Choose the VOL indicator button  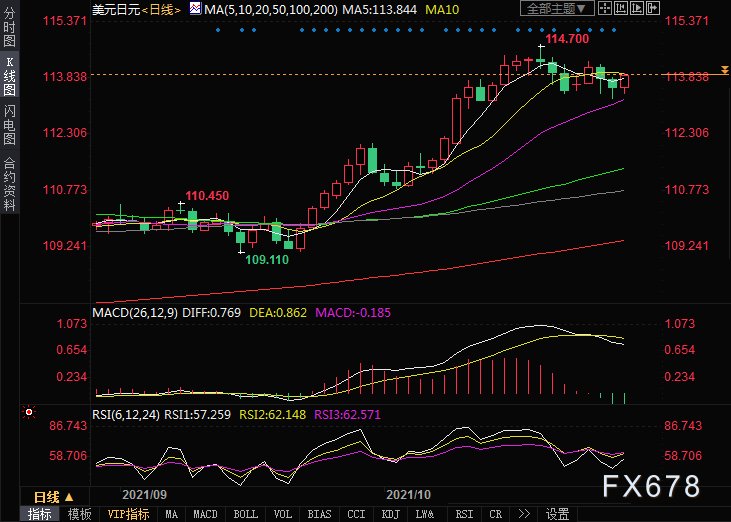tap(283, 514)
